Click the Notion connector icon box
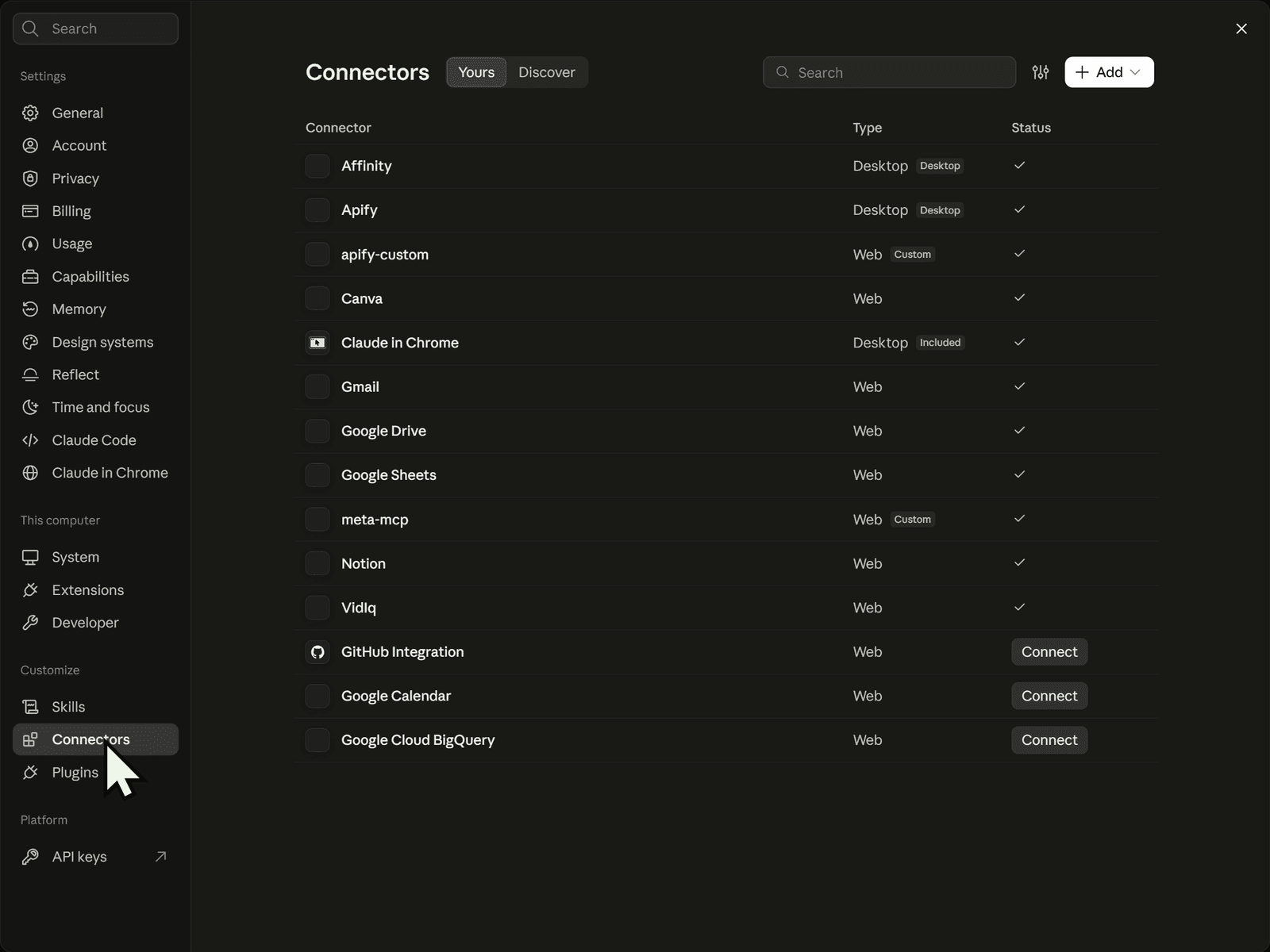 pyautogui.click(x=317, y=563)
